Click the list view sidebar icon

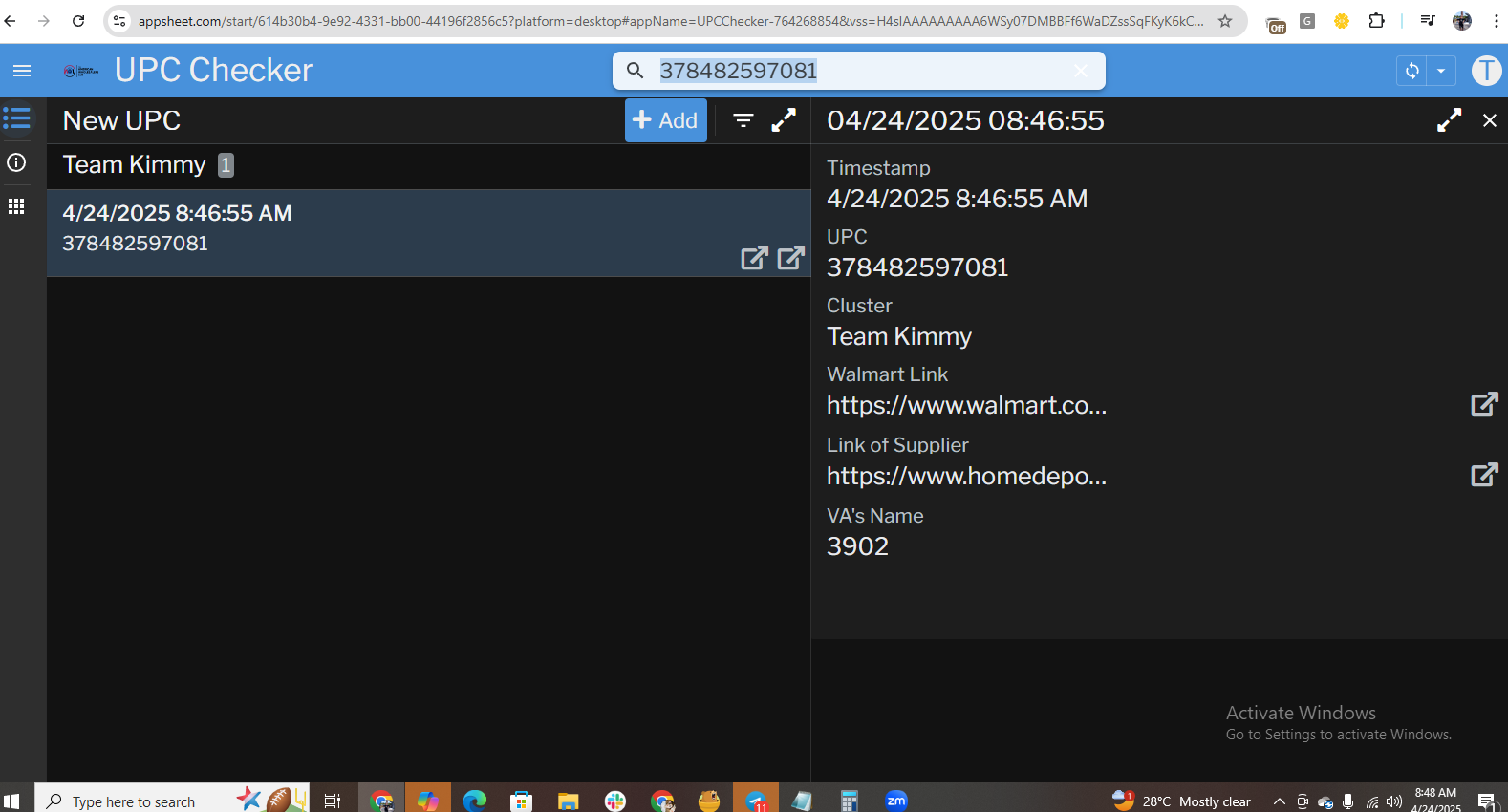click(x=17, y=118)
